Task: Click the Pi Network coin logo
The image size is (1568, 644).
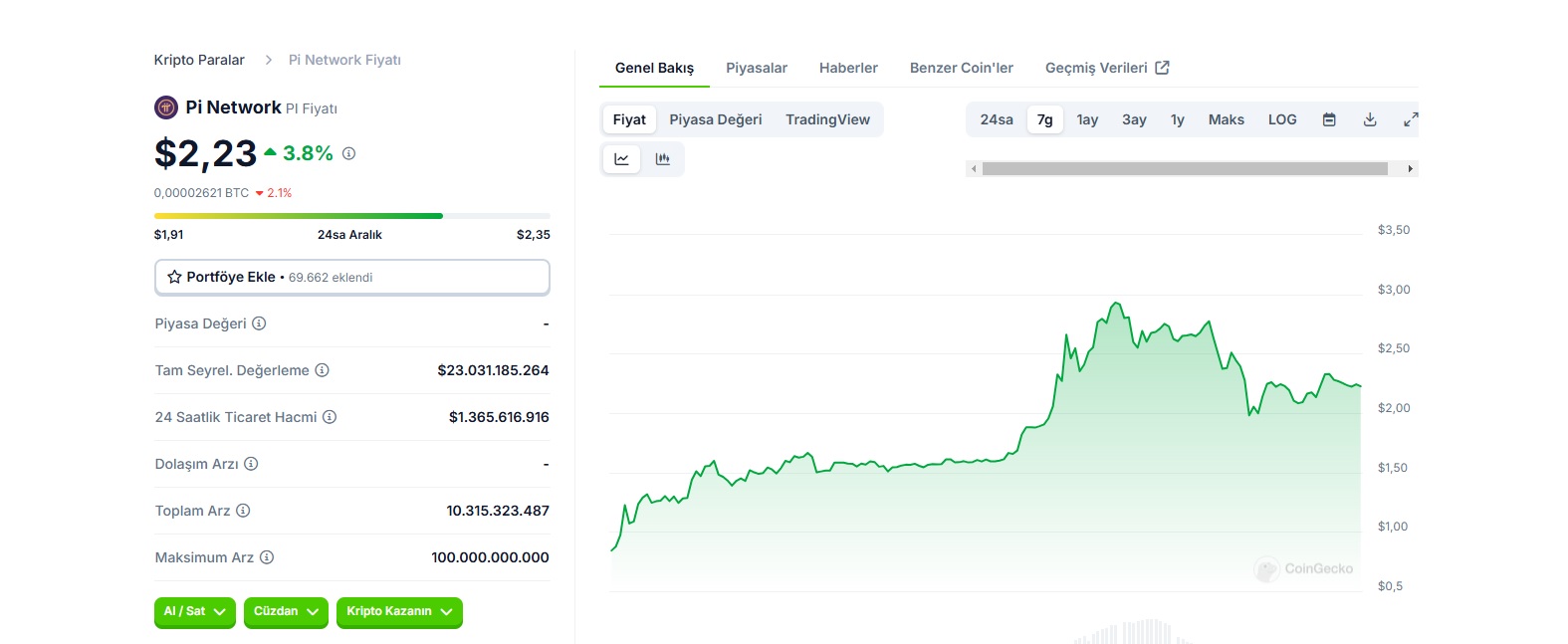Action: pyautogui.click(x=166, y=107)
